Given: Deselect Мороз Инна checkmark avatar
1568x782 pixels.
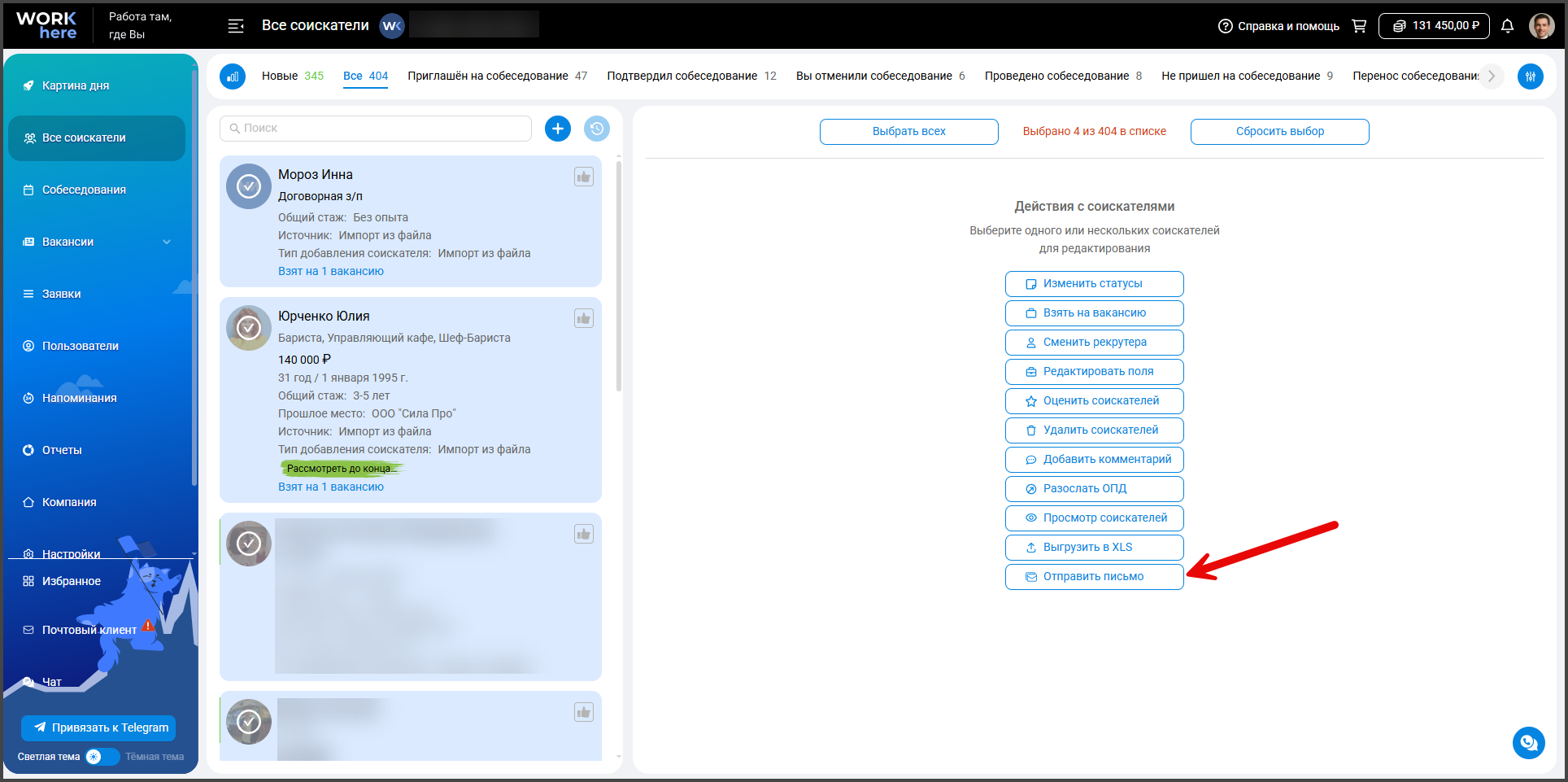Looking at the screenshot, I should (249, 186).
